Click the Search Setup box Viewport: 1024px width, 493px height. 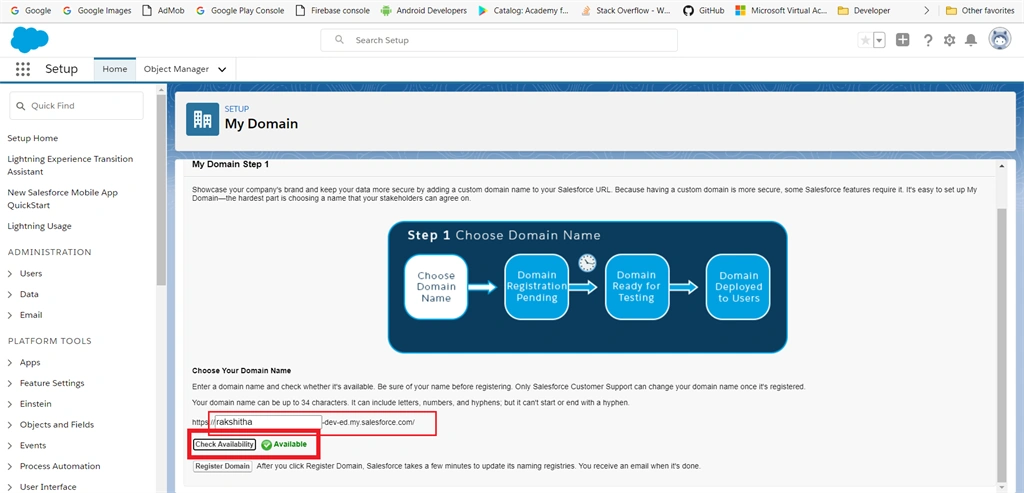tap(499, 40)
